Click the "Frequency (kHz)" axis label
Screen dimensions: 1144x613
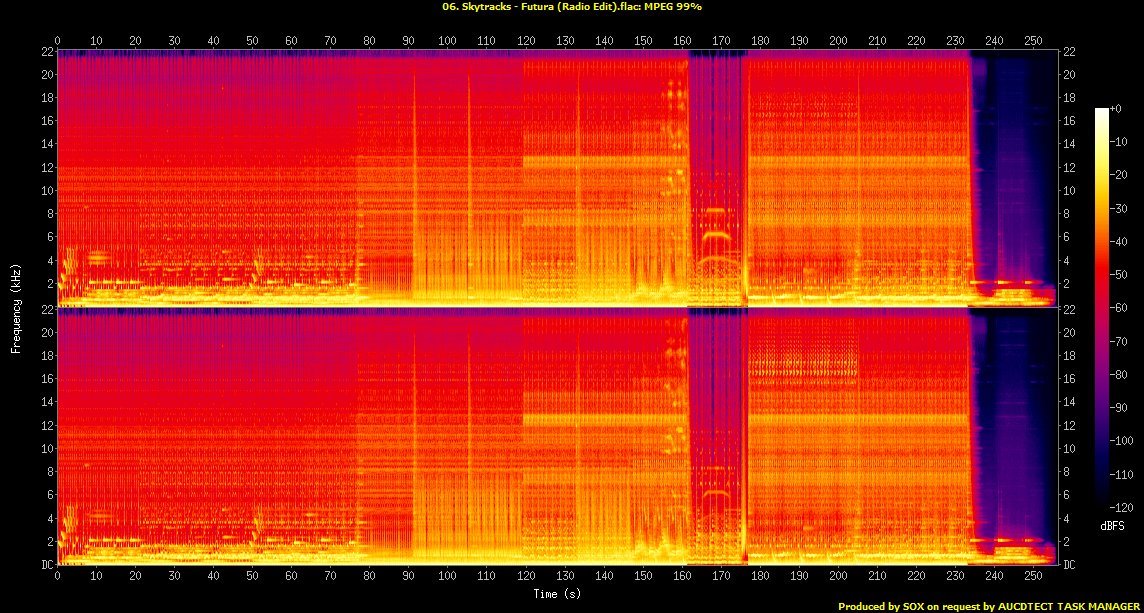click(16, 305)
